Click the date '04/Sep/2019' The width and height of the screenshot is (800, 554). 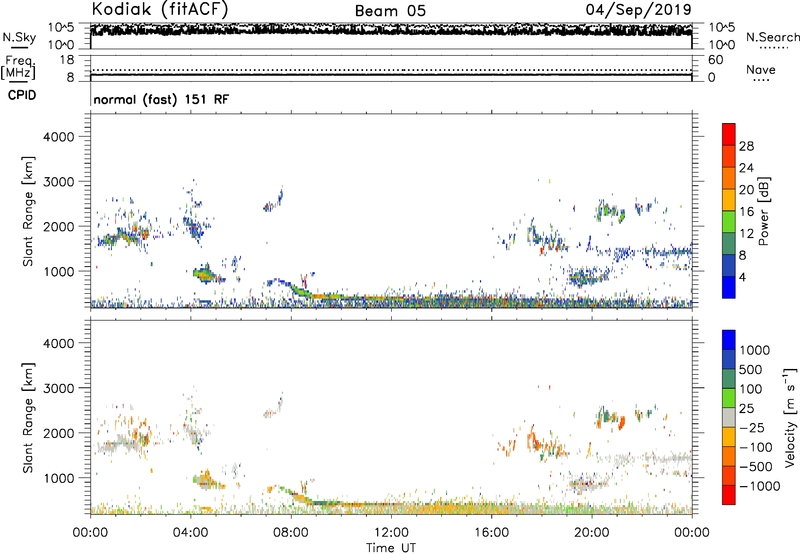[x=638, y=10]
